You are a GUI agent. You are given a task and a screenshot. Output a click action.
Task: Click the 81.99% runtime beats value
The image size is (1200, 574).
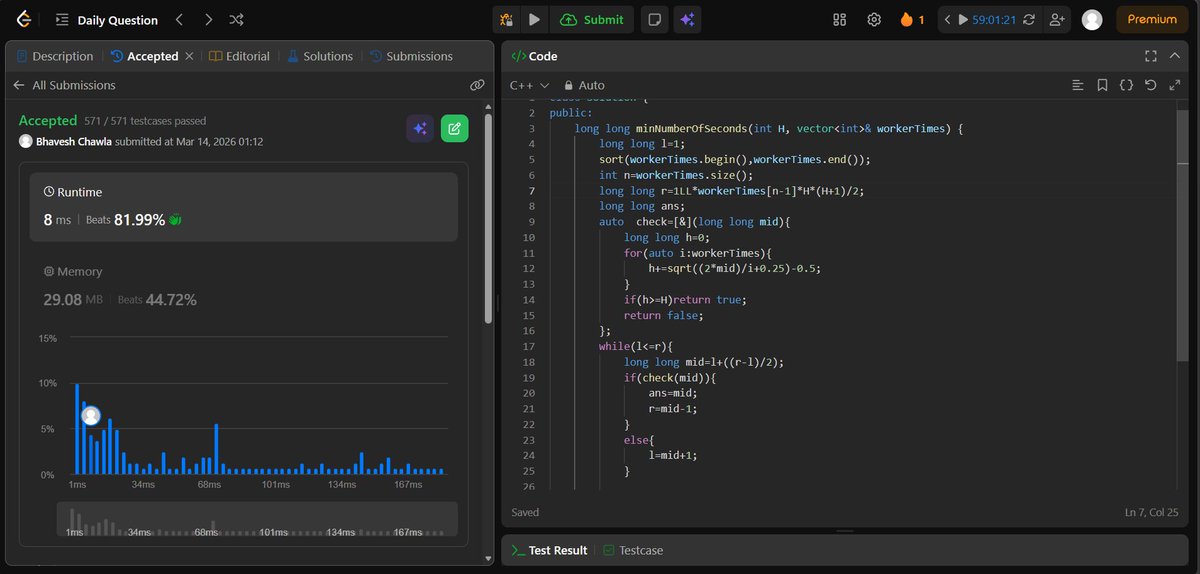pos(139,219)
